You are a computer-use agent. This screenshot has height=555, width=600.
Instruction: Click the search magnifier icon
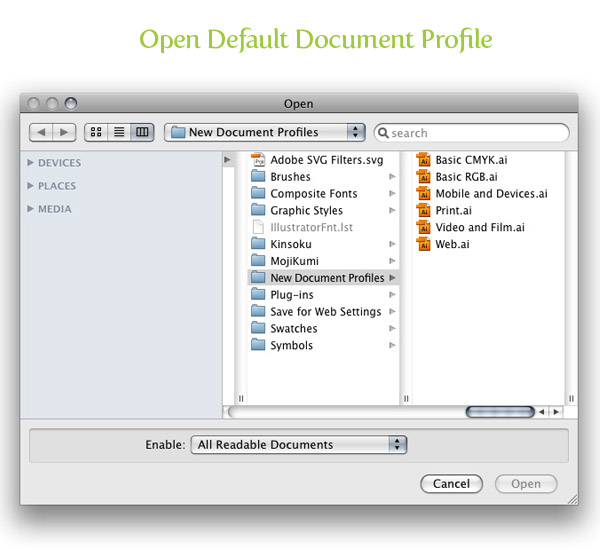click(x=383, y=133)
